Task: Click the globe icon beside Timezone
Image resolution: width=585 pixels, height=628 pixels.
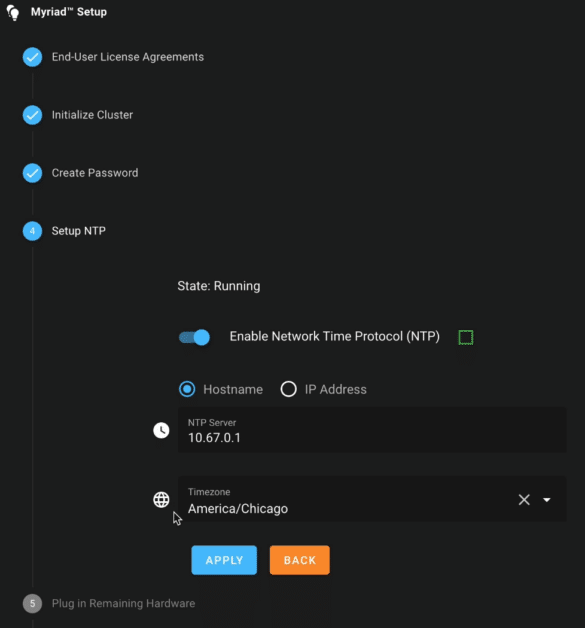Action: (161, 499)
